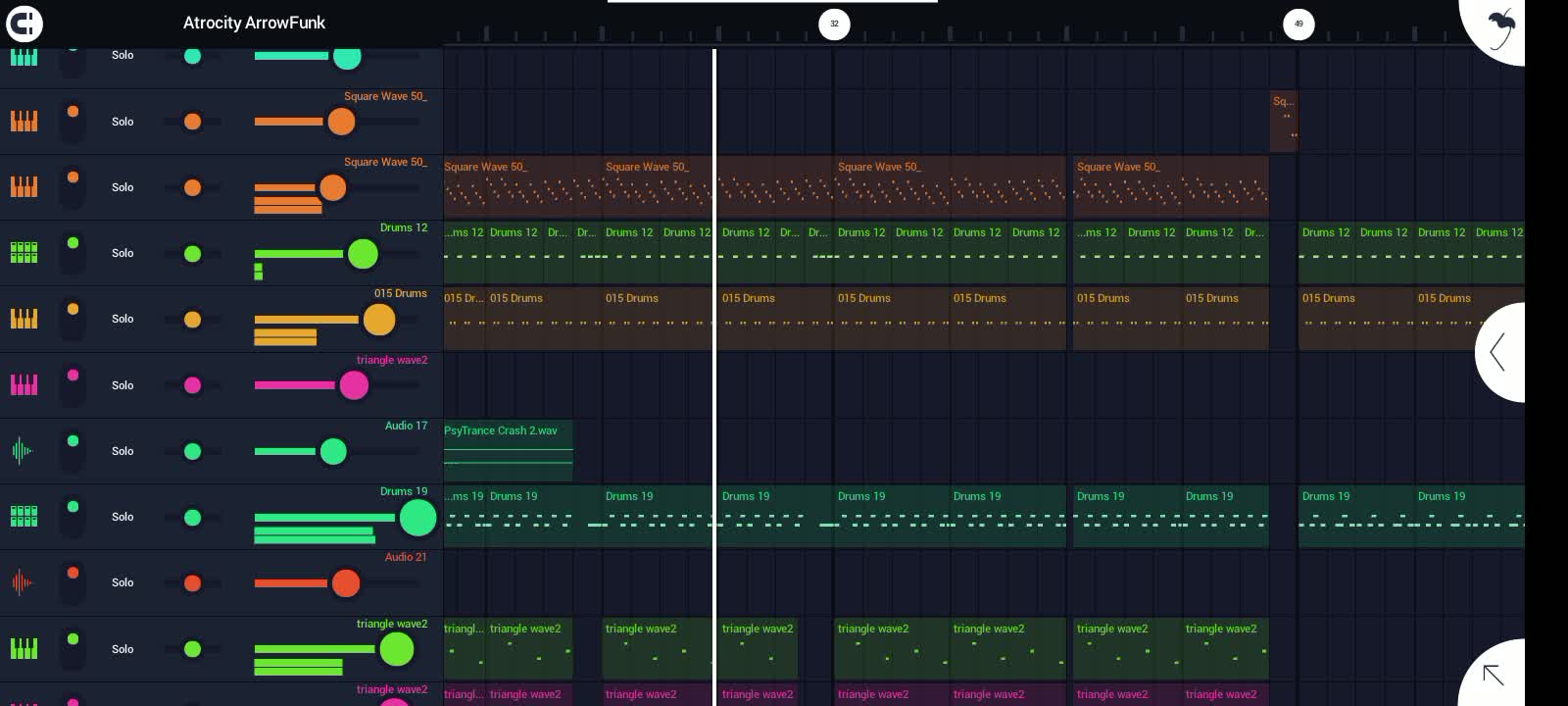Mute the Square Wave track holding the Sq... clip
The height and width of the screenshot is (706, 1568).
pyautogui.click(x=73, y=112)
